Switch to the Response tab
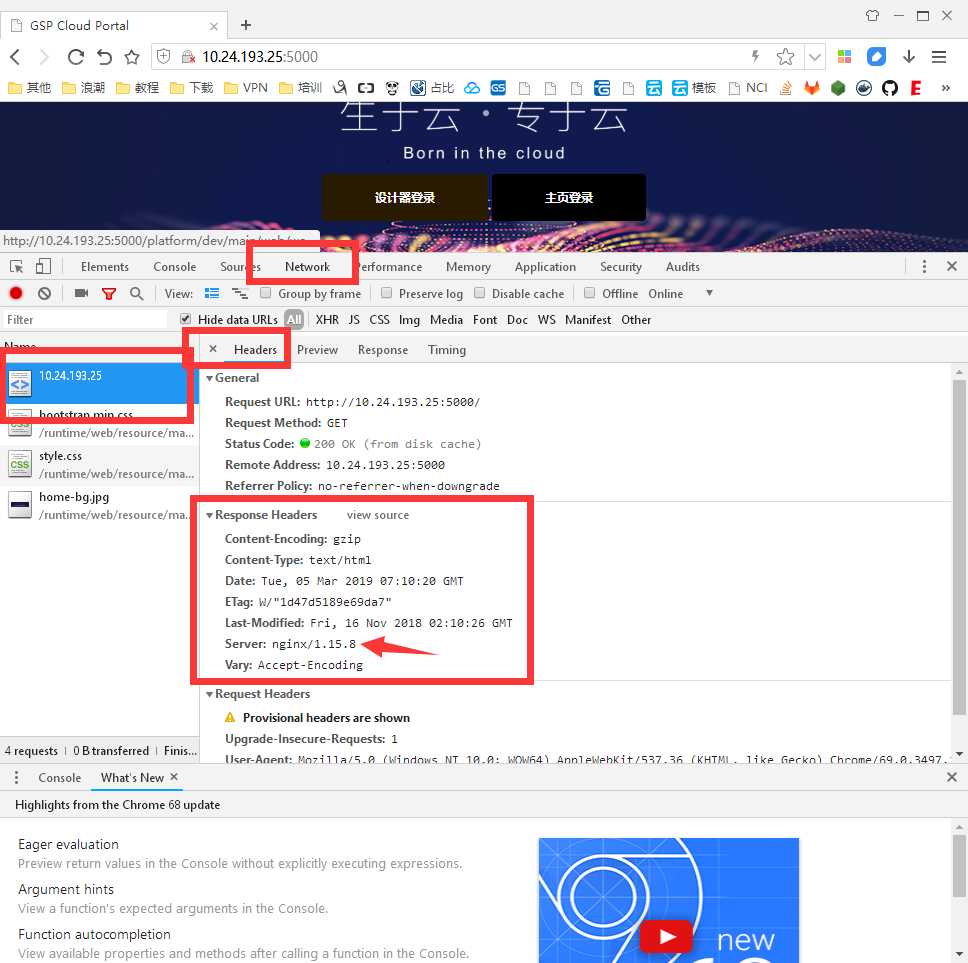This screenshot has height=963, width=968. [x=383, y=350]
